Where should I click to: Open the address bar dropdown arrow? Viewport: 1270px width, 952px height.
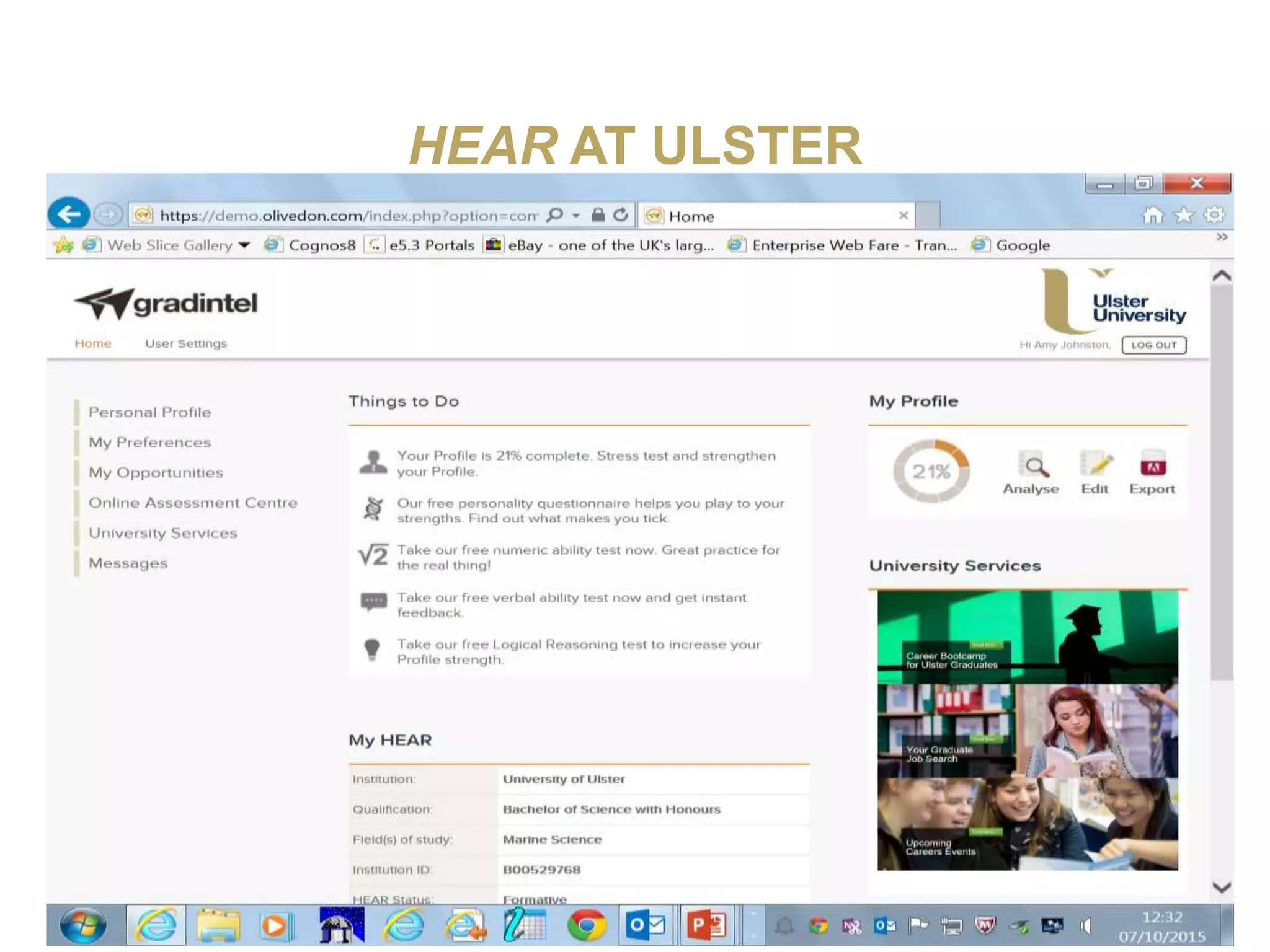tap(576, 216)
